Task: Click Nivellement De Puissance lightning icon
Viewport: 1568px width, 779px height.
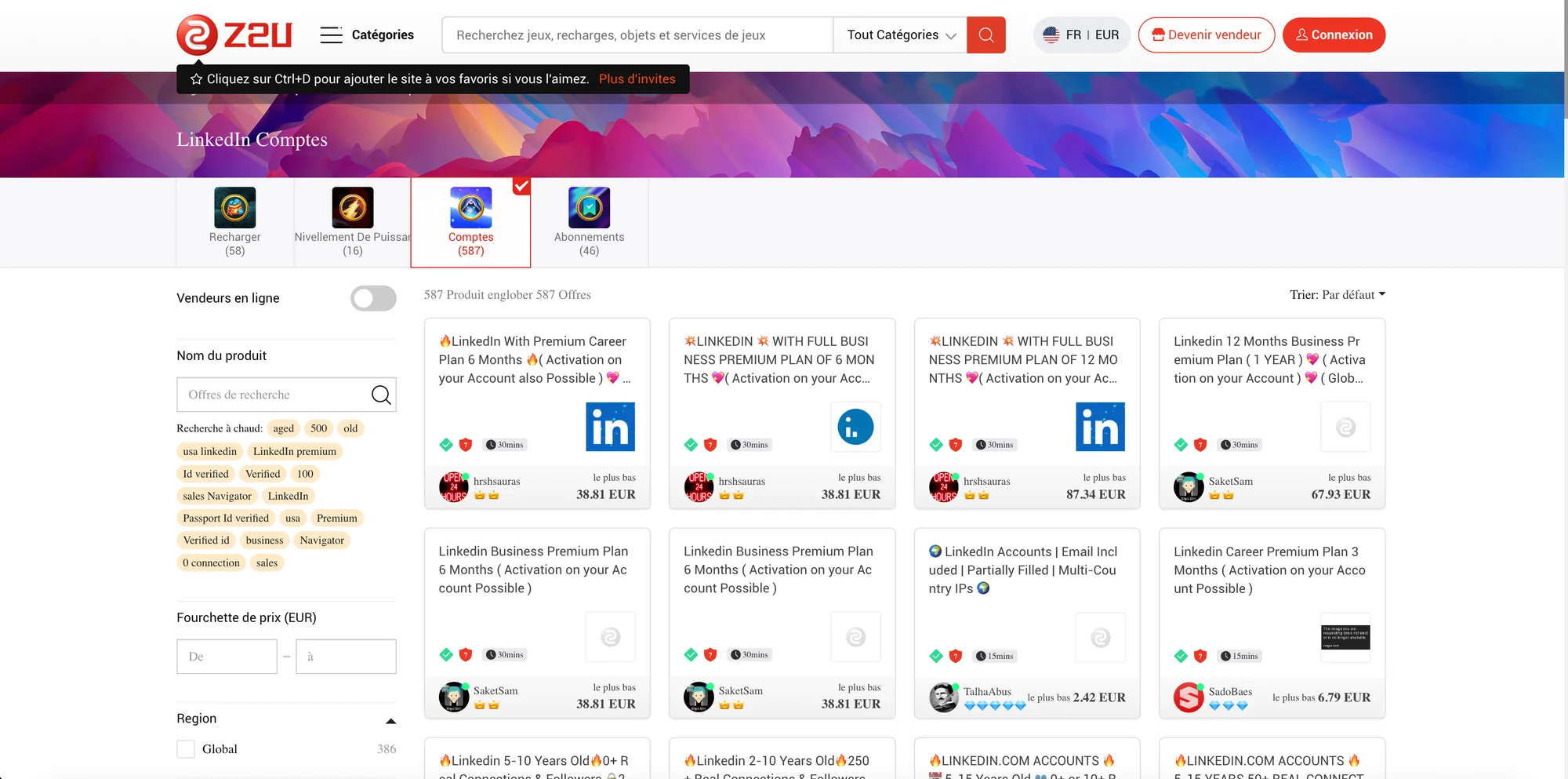Action: coord(353,207)
